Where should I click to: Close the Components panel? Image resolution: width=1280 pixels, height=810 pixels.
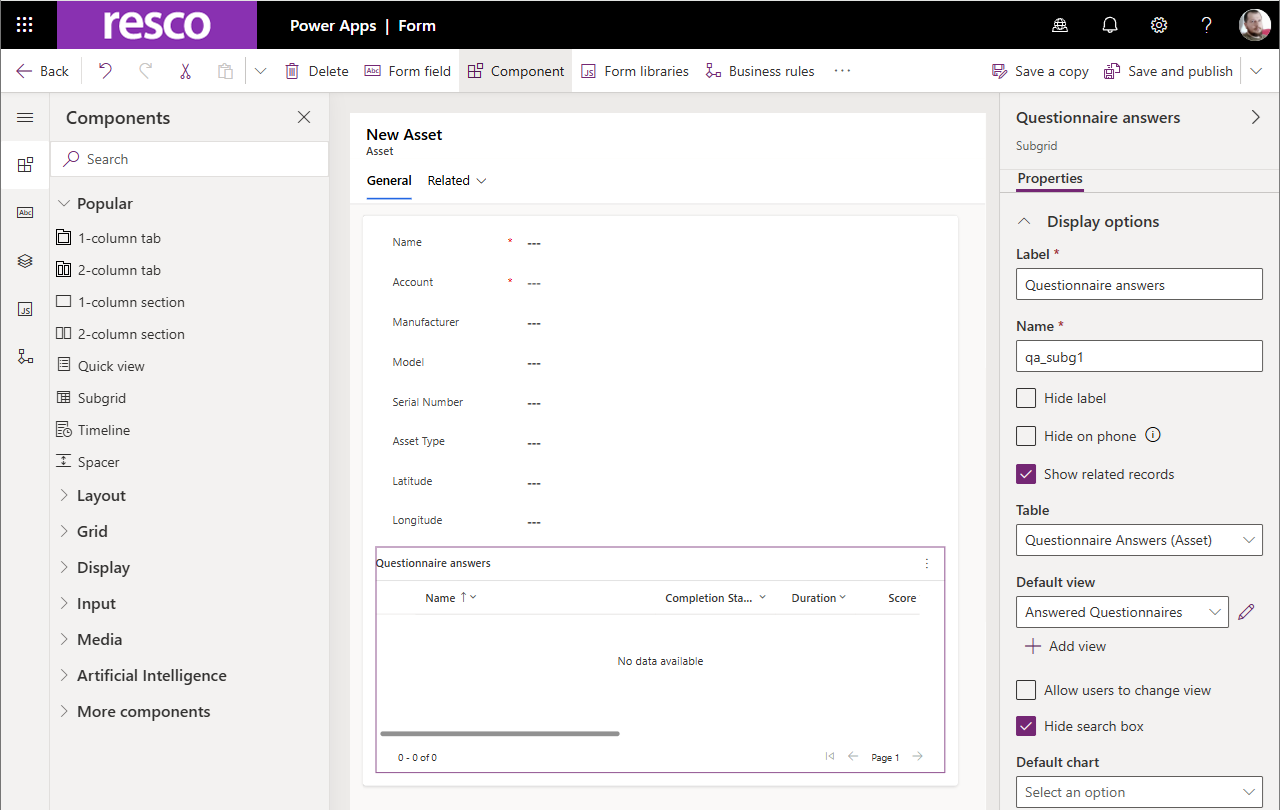click(x=304, y=118)
